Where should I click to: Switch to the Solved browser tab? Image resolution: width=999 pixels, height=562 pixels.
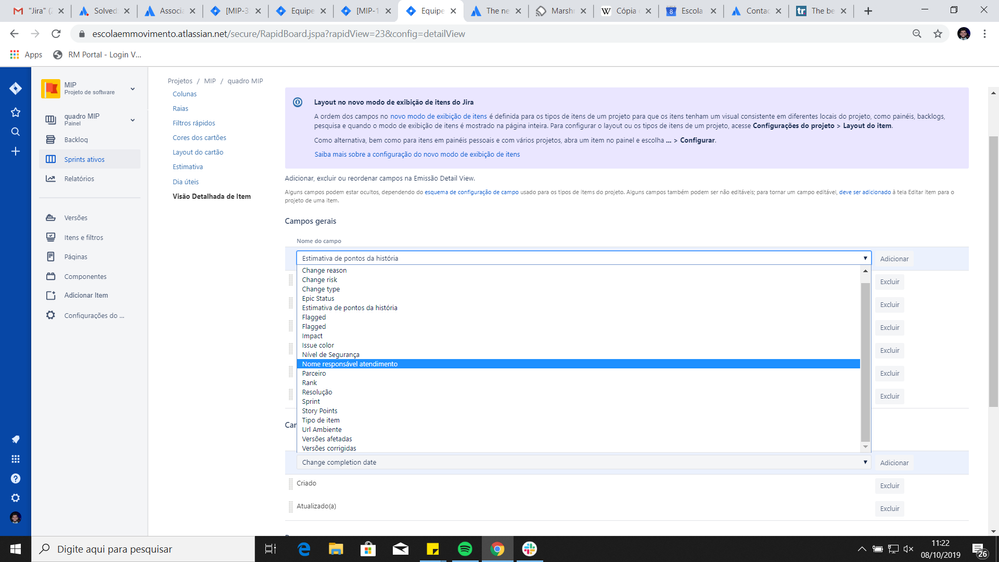pyautogui.click(x=103, y=11)
